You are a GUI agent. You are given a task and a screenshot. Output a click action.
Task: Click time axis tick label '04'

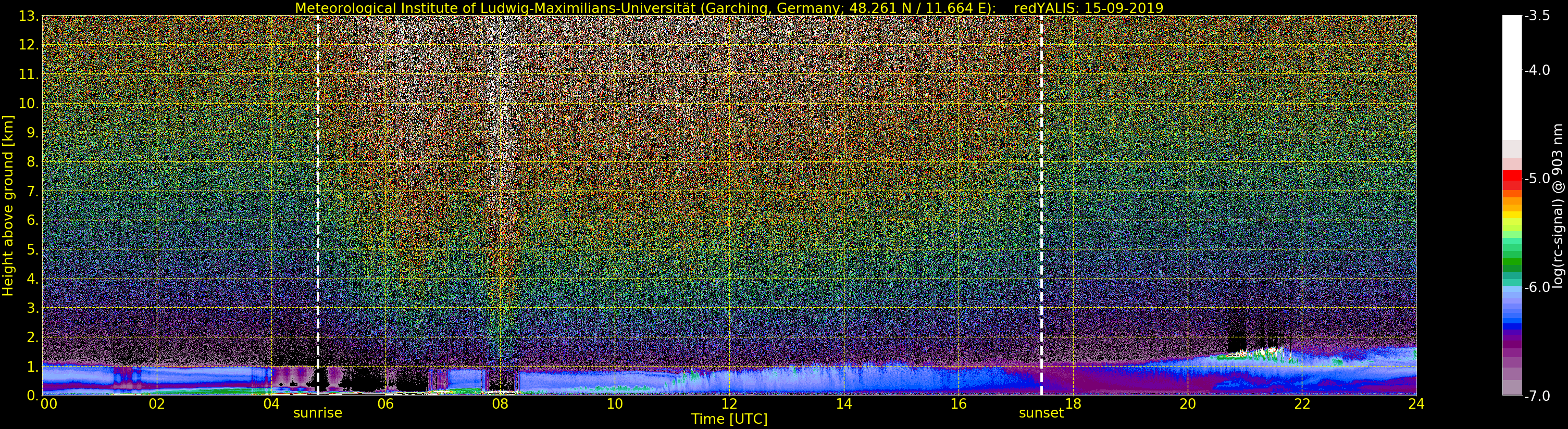pyautogui.click(x=271, y=404)
